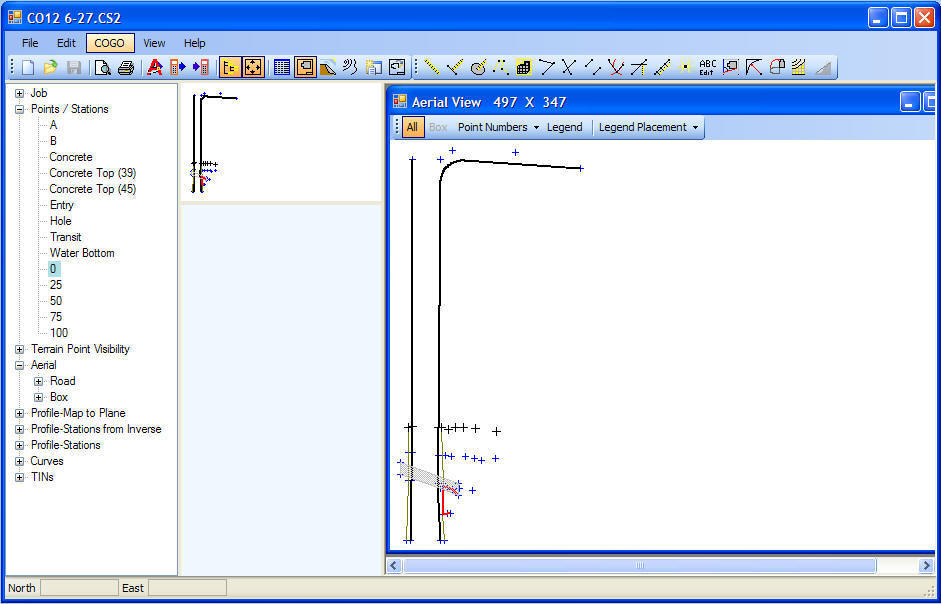Click the printer icon
Viewport: 941px width, 604px height.
pyautogui.click(x=125, y=68)
